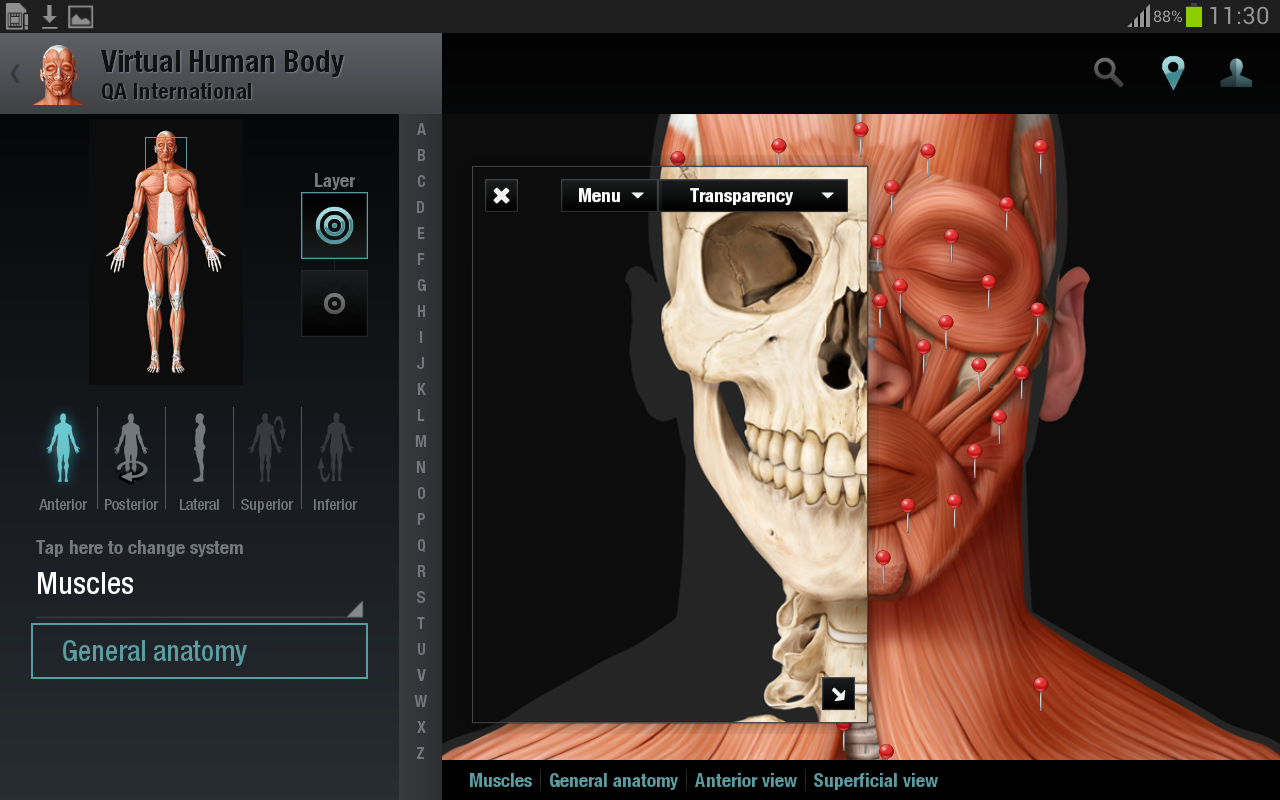1280x800 pixels.
Task: Toggle the map pin markers icon
Action: (x=1173, y=73)
